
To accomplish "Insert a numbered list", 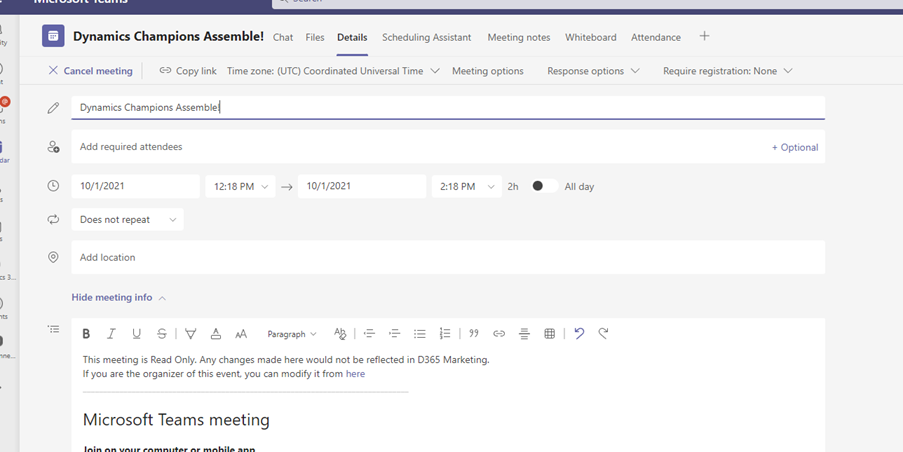I will click(x=445, y=333).
